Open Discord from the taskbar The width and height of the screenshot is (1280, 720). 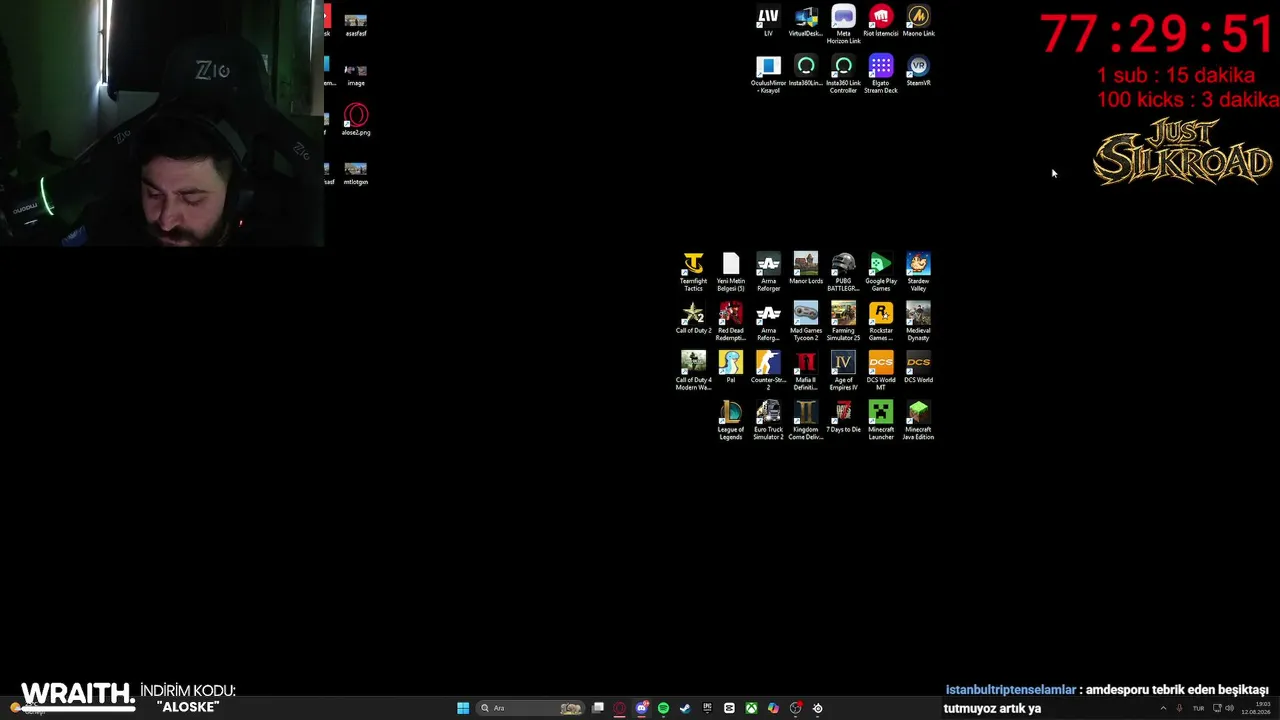click(642, 708)
